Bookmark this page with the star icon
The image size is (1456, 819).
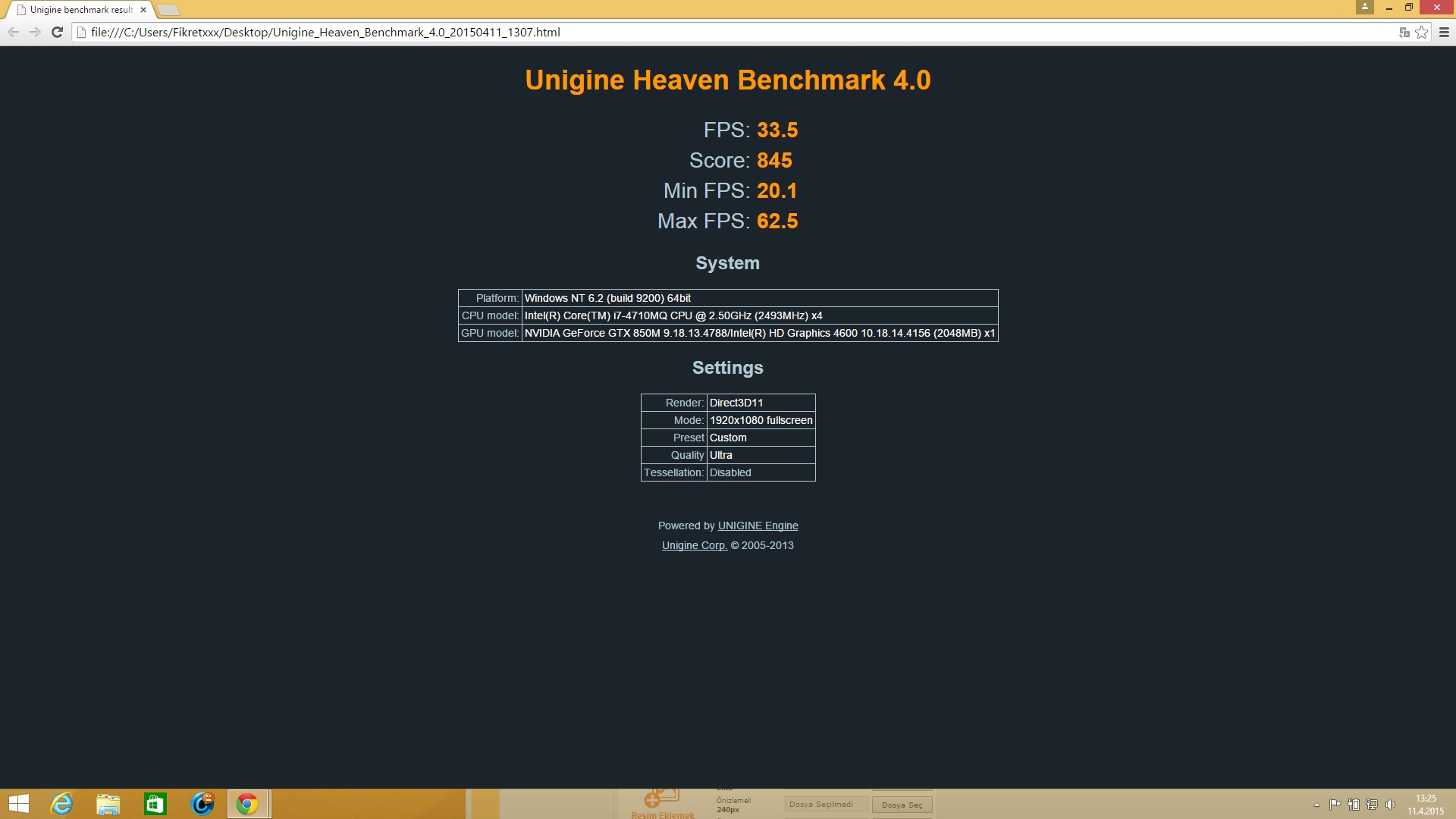1422,32
